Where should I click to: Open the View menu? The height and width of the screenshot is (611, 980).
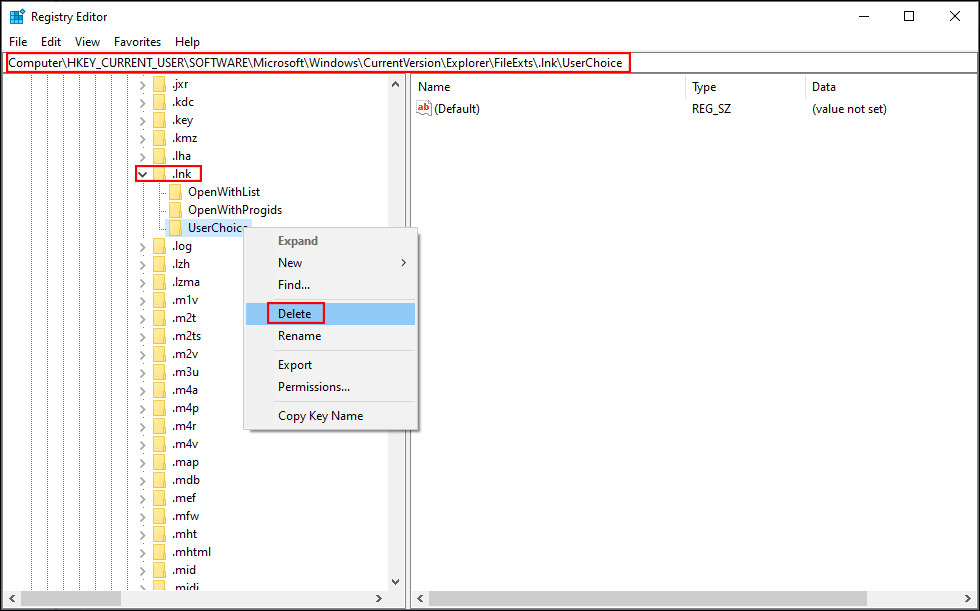87,42
